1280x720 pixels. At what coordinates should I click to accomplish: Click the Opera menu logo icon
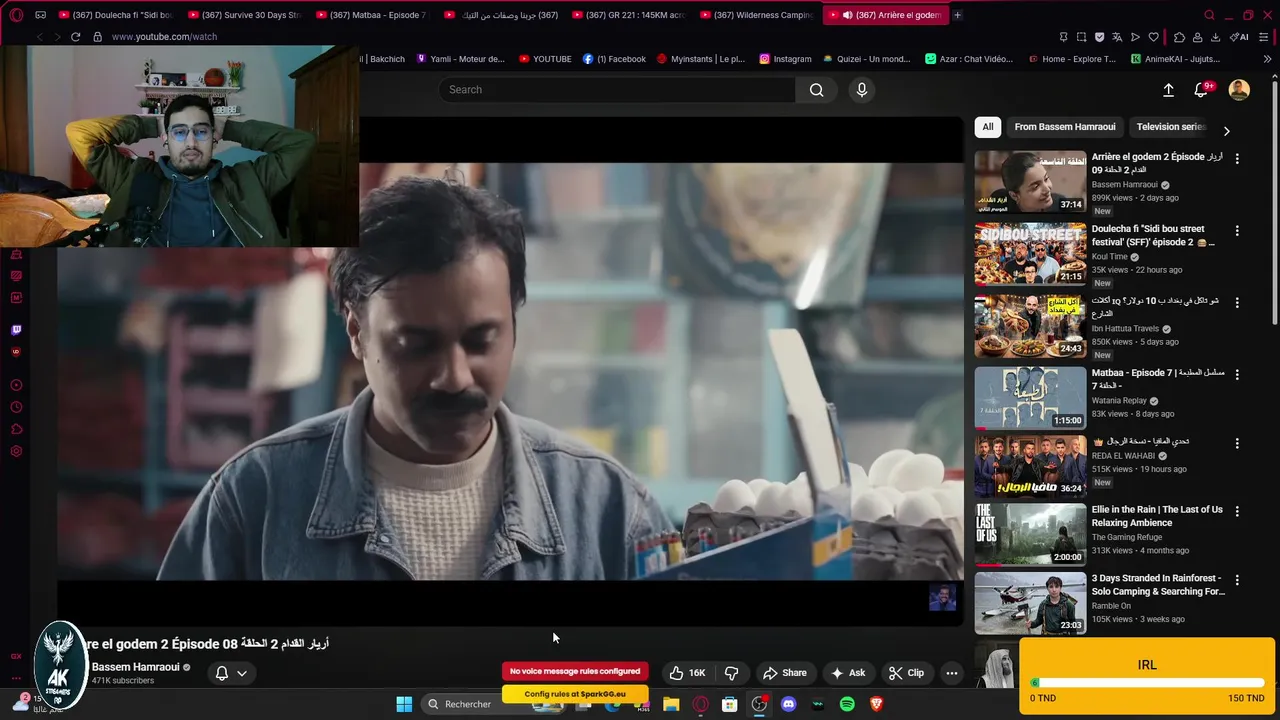(x=14, y=15)
